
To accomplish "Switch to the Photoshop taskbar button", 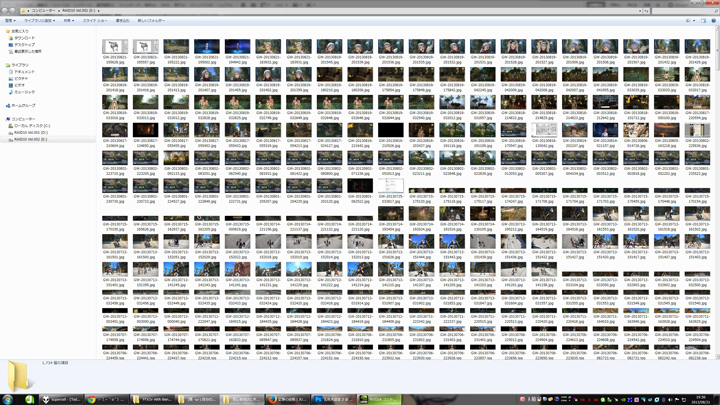I will point(333,399).
